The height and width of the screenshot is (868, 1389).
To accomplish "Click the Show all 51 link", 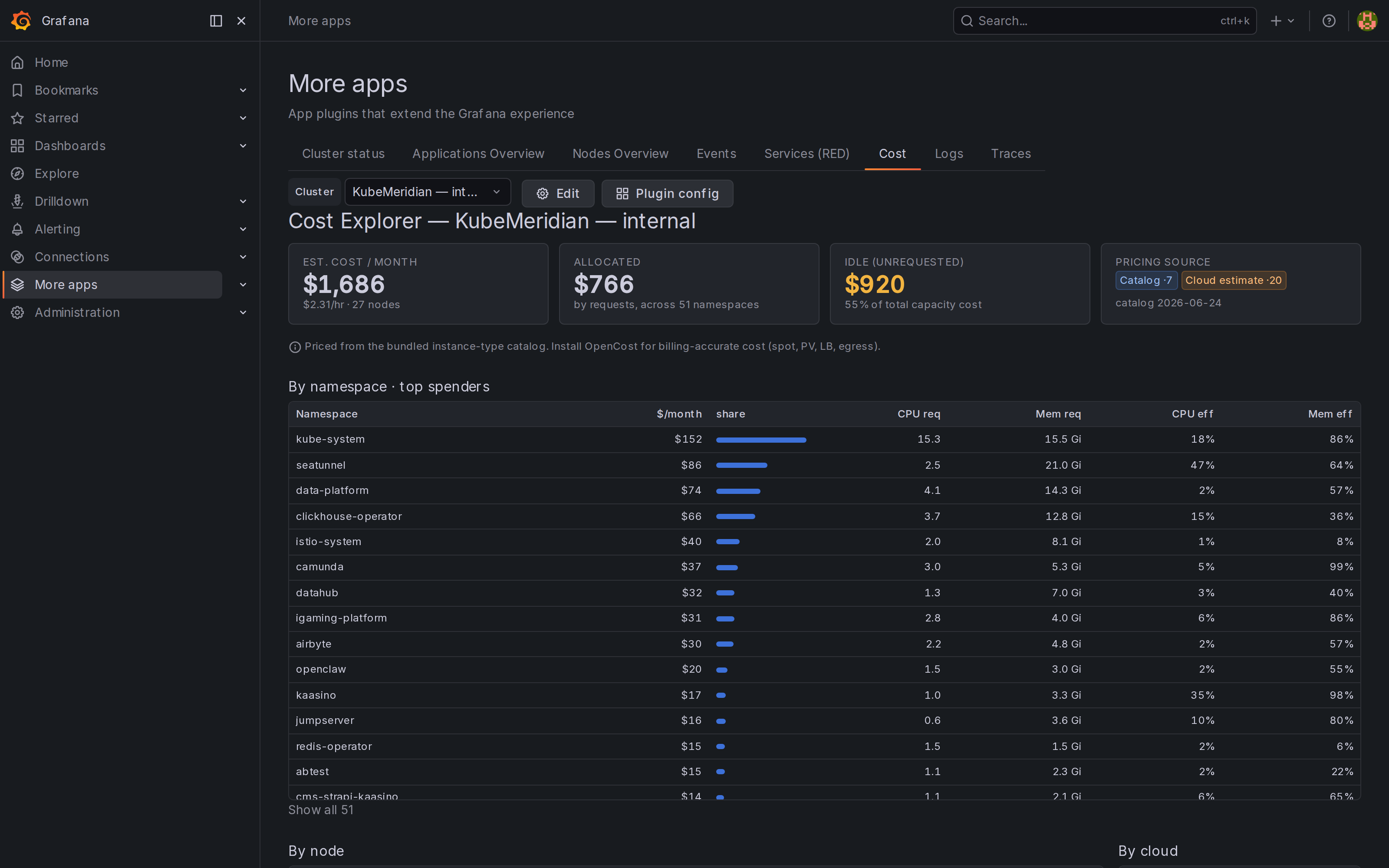I will point(321,810).
